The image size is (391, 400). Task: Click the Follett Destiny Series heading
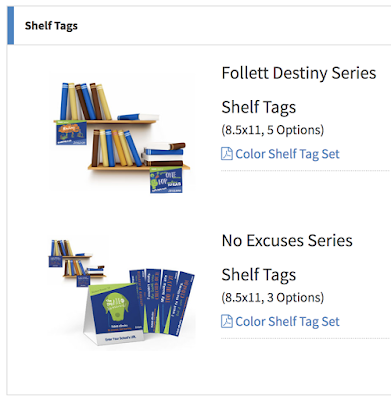pos(299,73)
